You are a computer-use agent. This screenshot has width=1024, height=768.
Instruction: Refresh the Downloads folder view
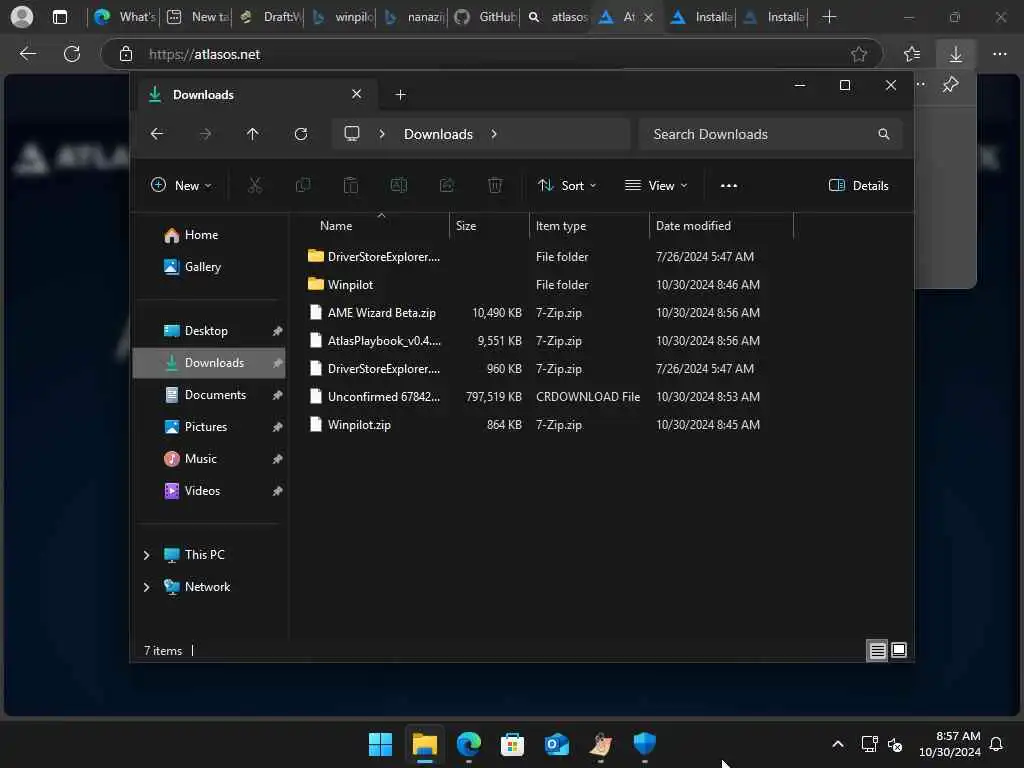click(x=301, y=134)
